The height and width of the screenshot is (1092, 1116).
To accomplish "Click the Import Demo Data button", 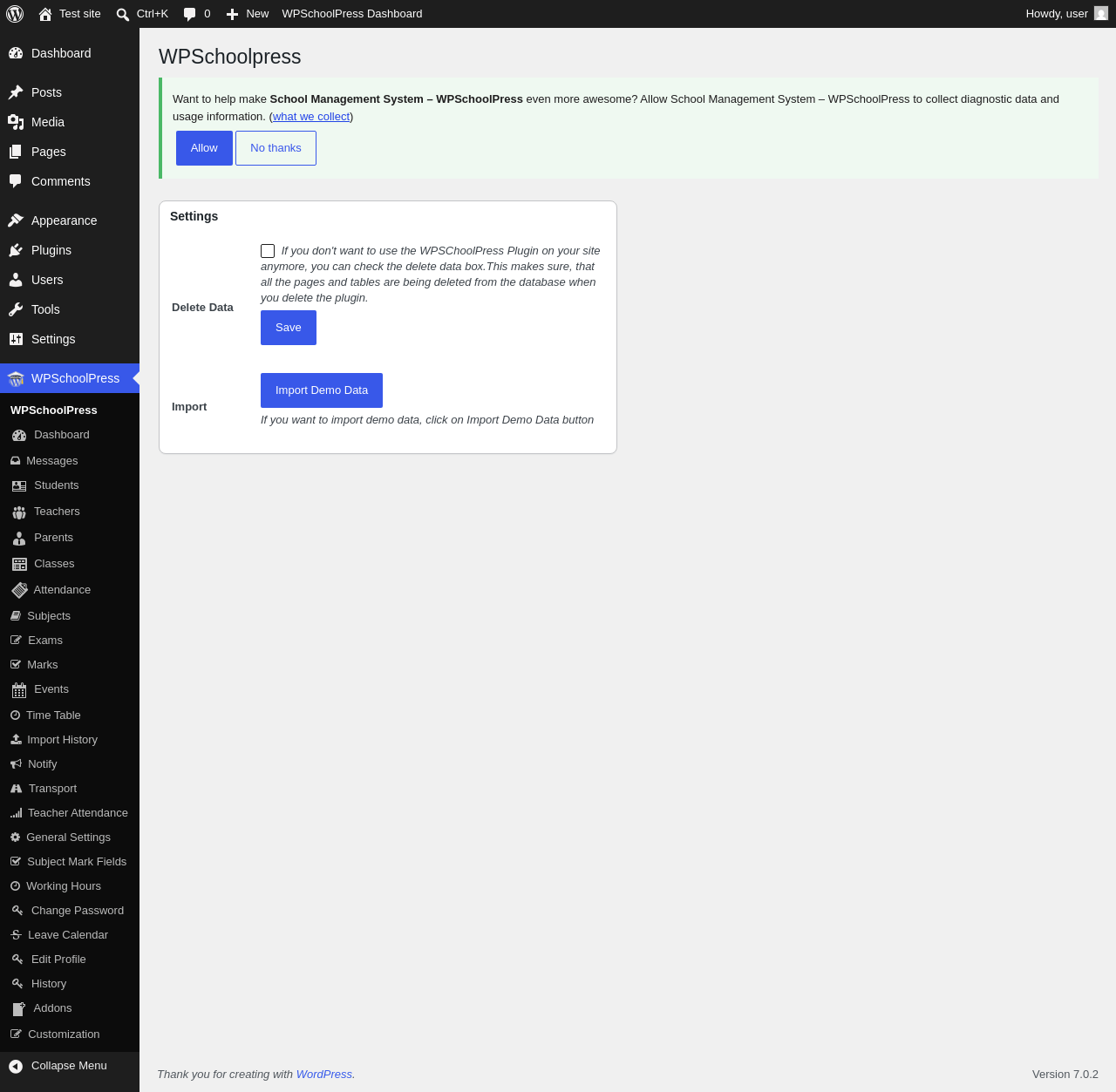I will (322, 390).
